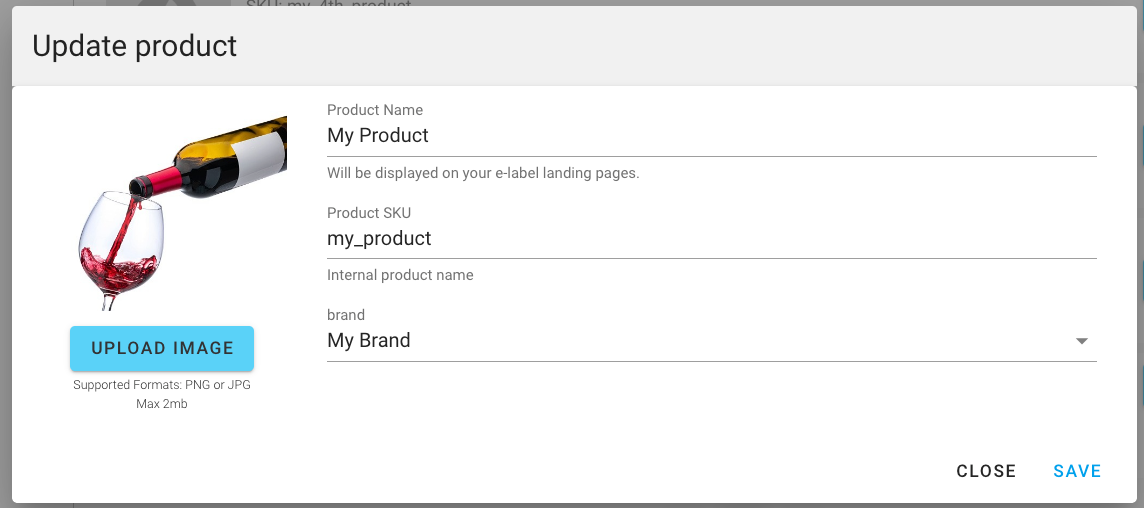Click into the Product SKU text field
Viewport: 1144px width, 508px height.
711,240
